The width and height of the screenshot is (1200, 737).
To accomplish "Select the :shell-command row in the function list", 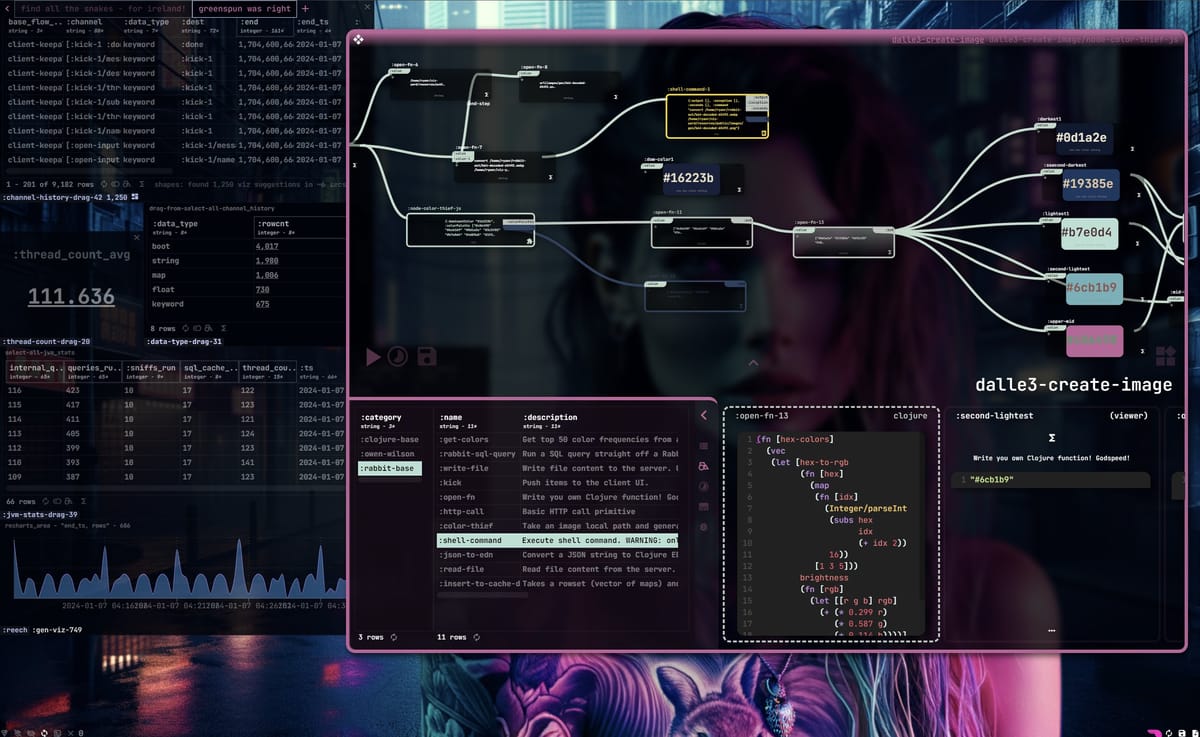I will (470, 540).
